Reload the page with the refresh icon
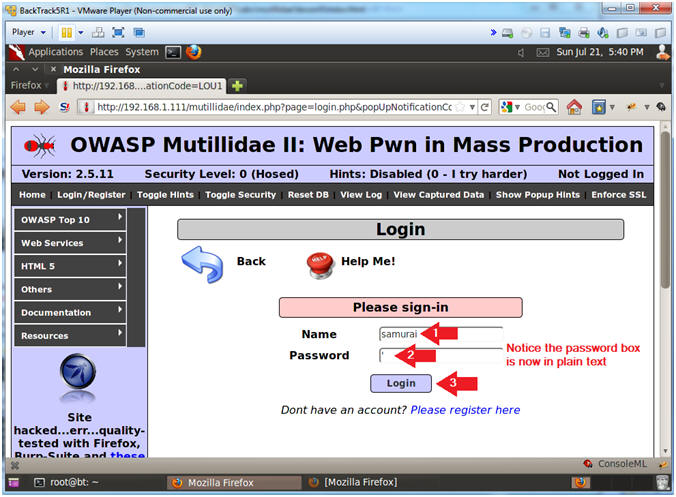Image resolution: width=676 pixels, height=497 pixels. (485, 107)
